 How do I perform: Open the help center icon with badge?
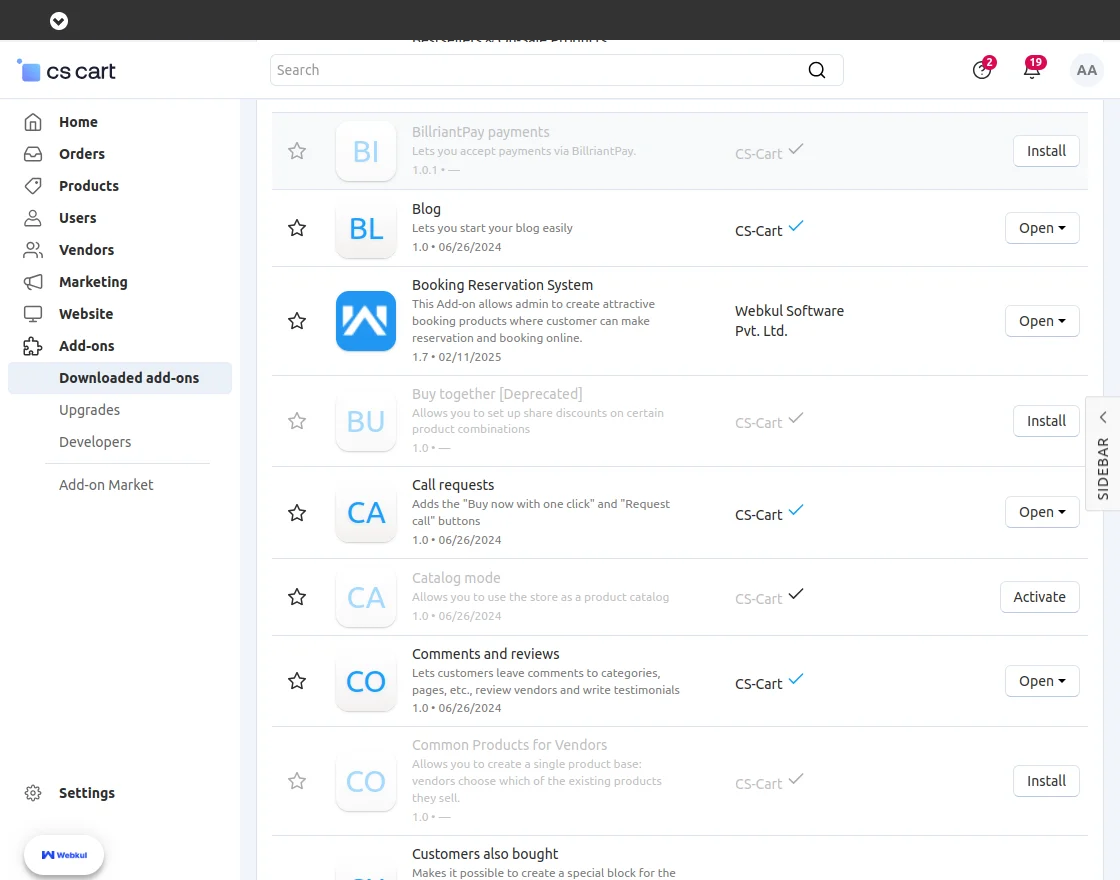982,70
